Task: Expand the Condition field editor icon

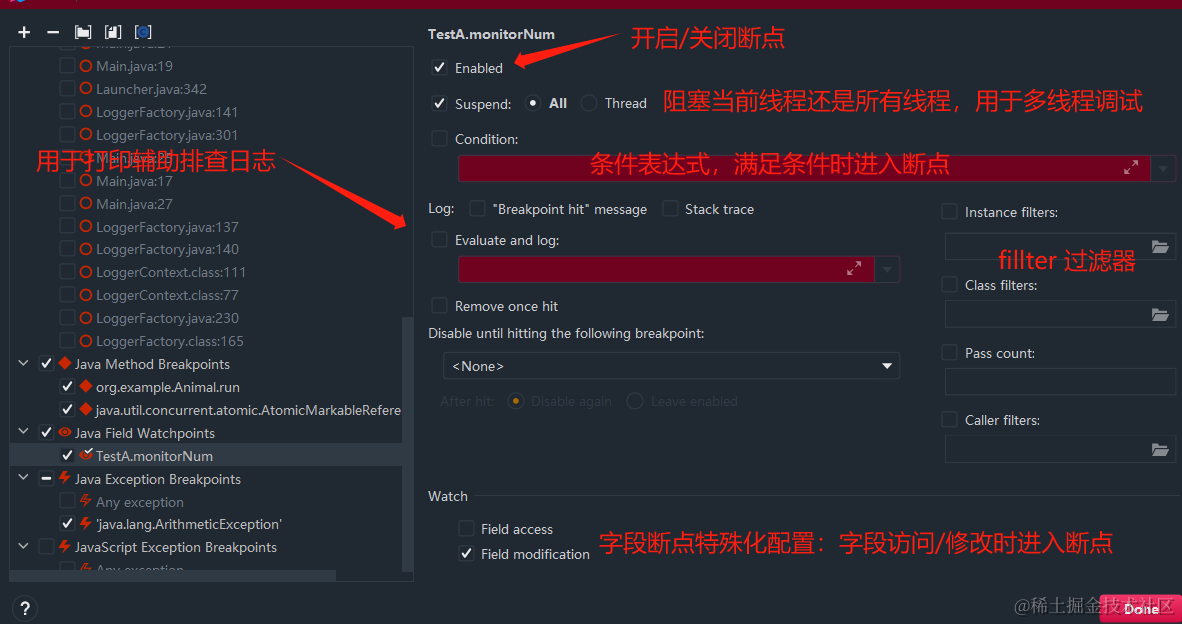Action: click(x=1131, y=168)
